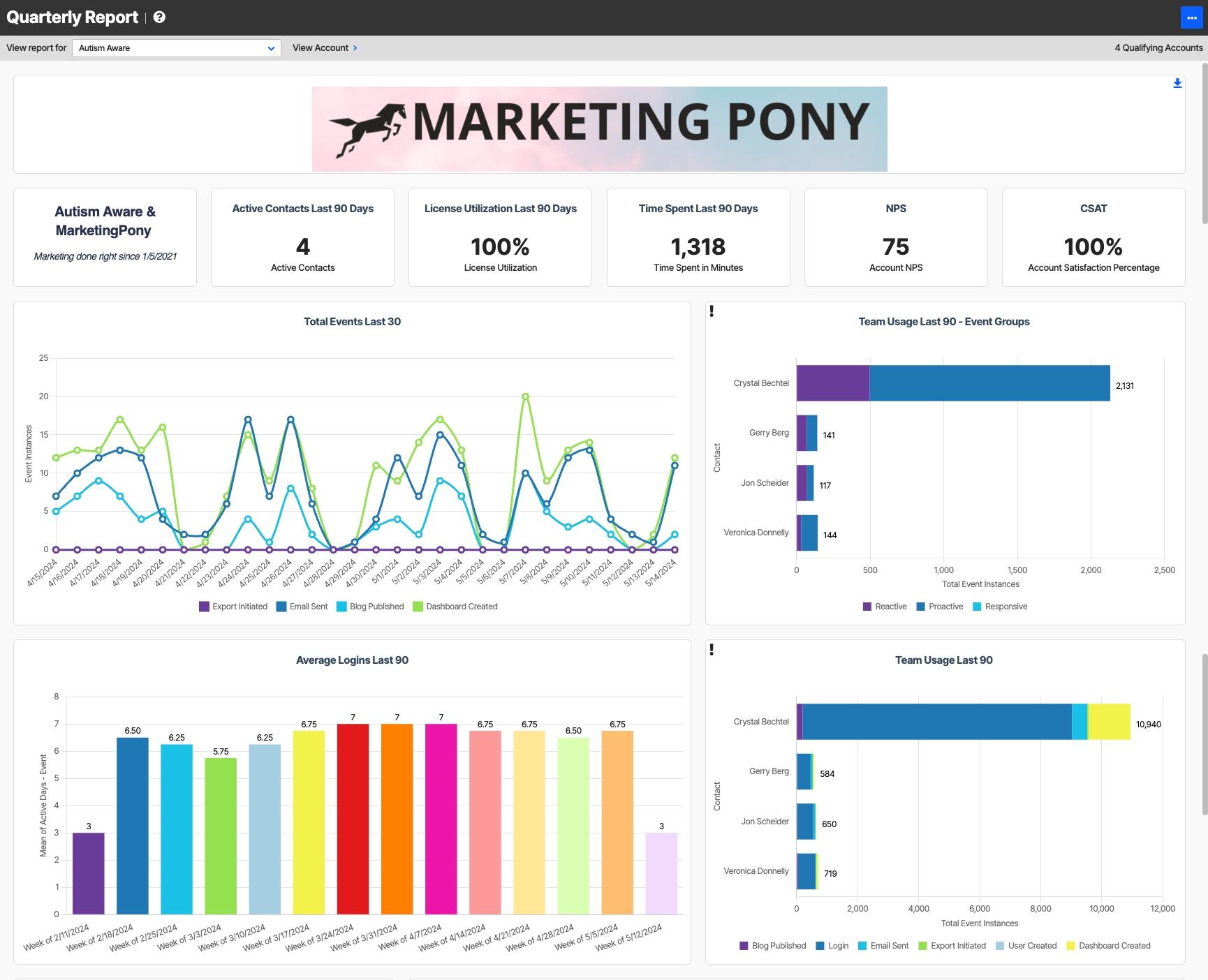Click Crystal Bechtel's Proactive bar segment
The height and width of the screenshot is (980, 1208).
989,383
